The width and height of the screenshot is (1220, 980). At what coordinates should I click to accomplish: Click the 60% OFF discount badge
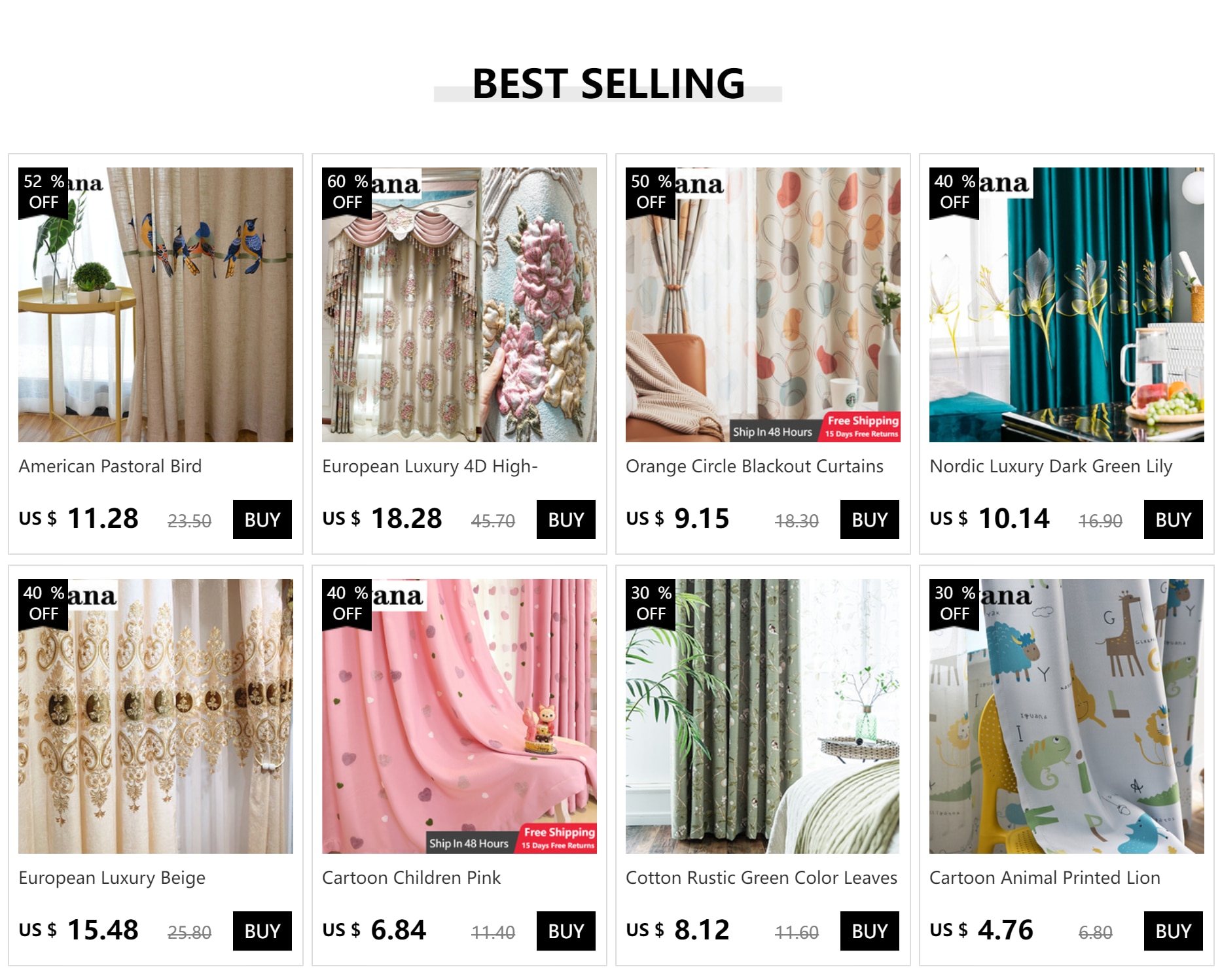click(347, 192)
